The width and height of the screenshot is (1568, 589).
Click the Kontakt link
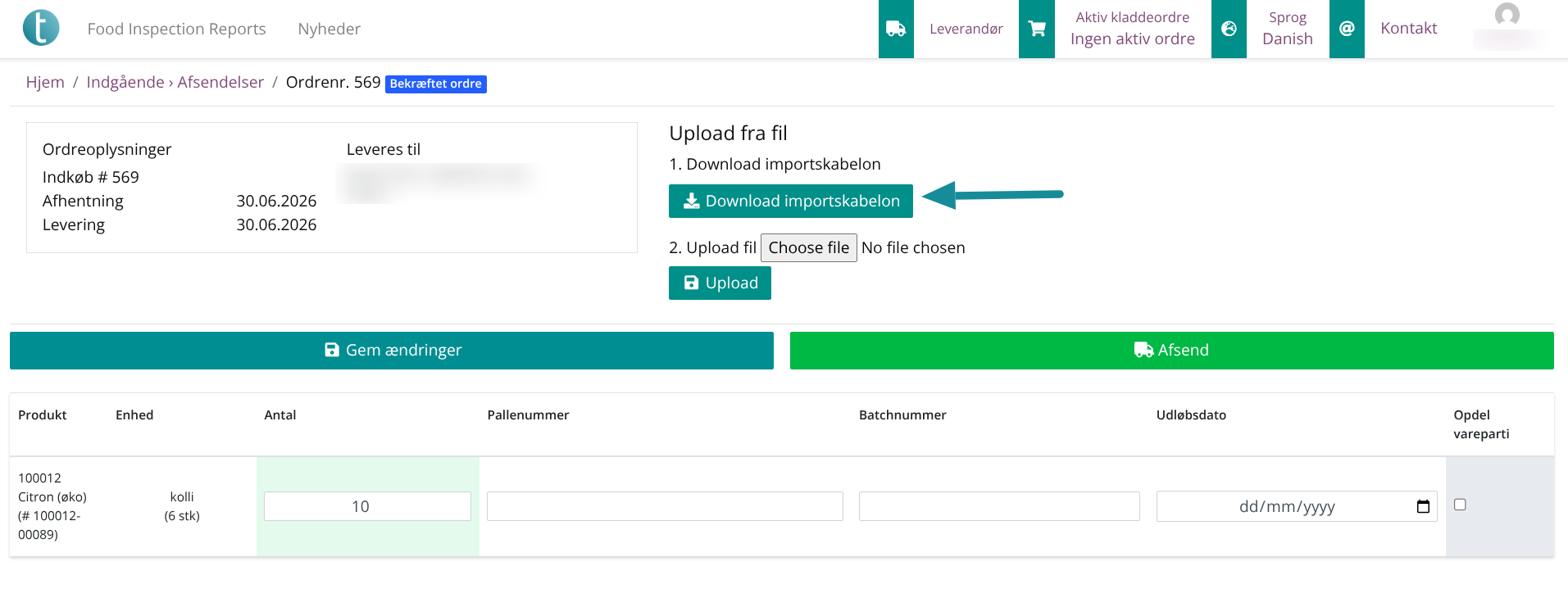pyautogui.click(x=1408, y=29)
